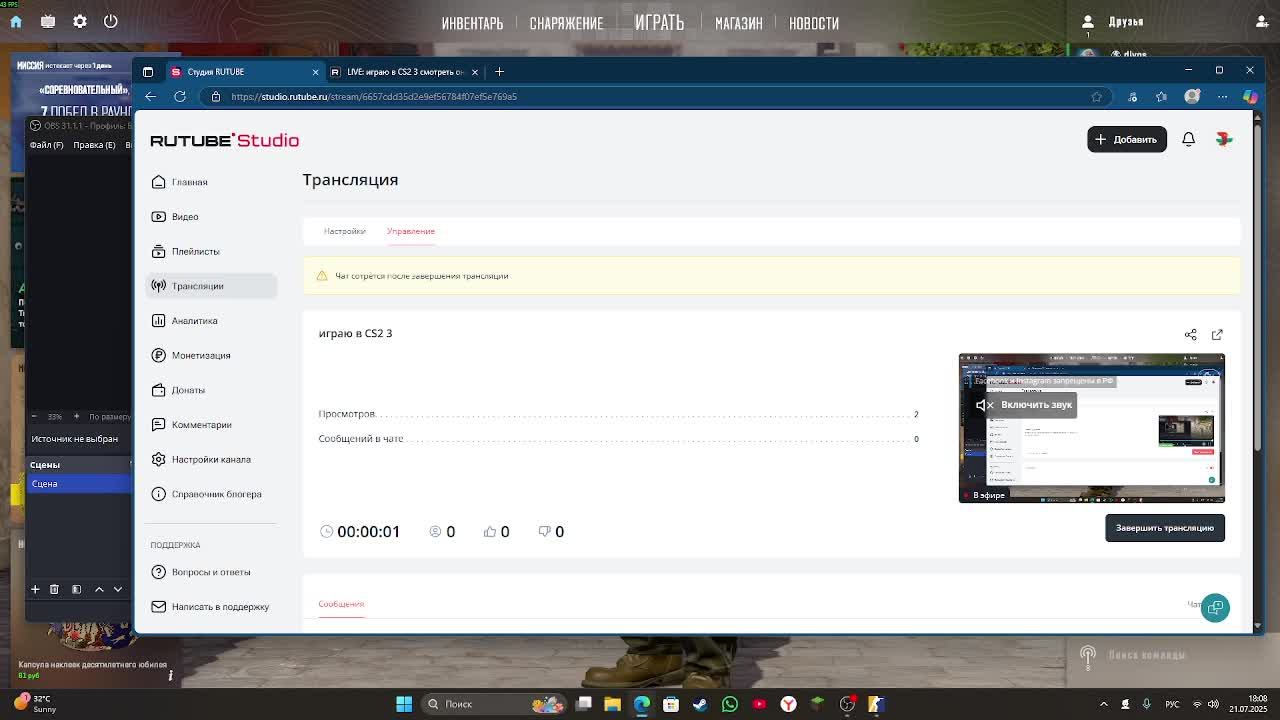Go back in the browser
Image resolution: width=1280 pixels, height=720 pixels.
click(x=151, y=97)
